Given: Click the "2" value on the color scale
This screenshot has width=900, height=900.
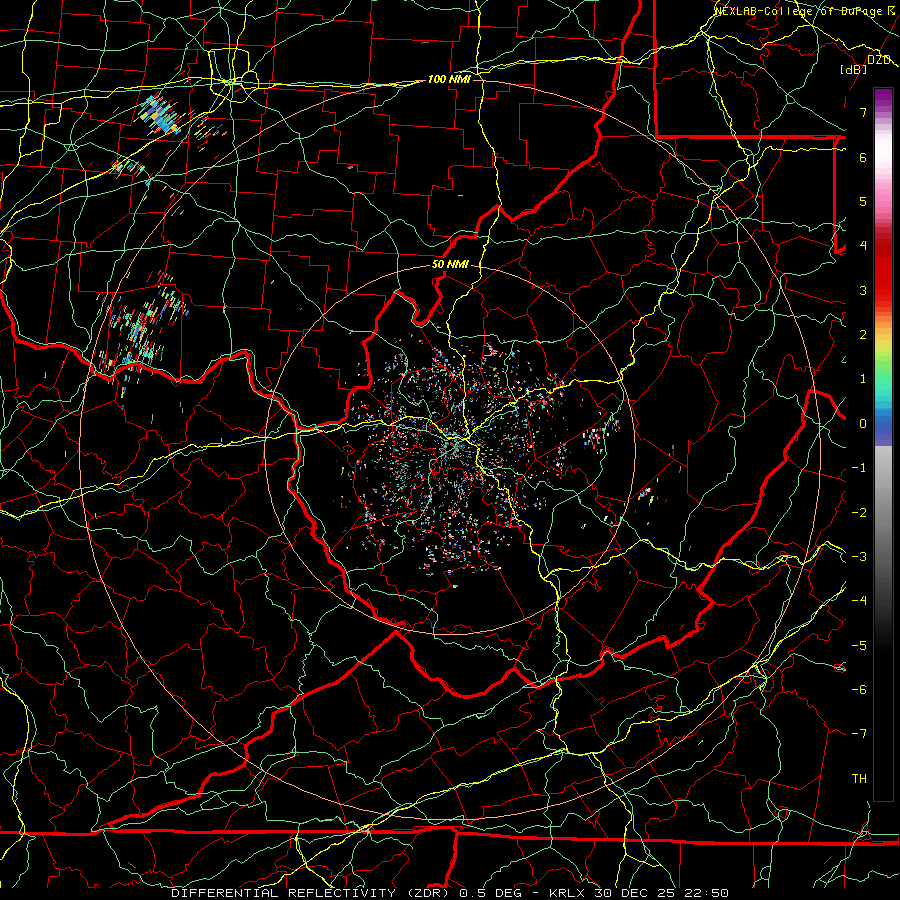Looking at the screenshot, I should (863, 335).
